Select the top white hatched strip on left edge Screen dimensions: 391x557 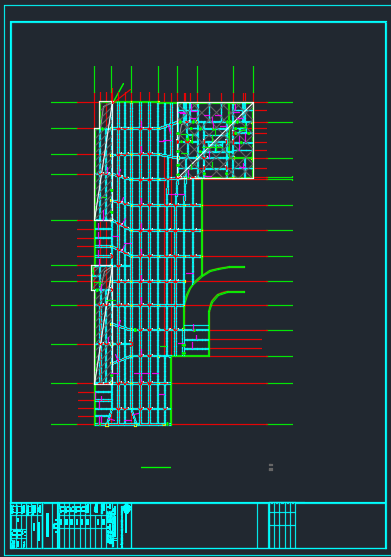(103, 161)
